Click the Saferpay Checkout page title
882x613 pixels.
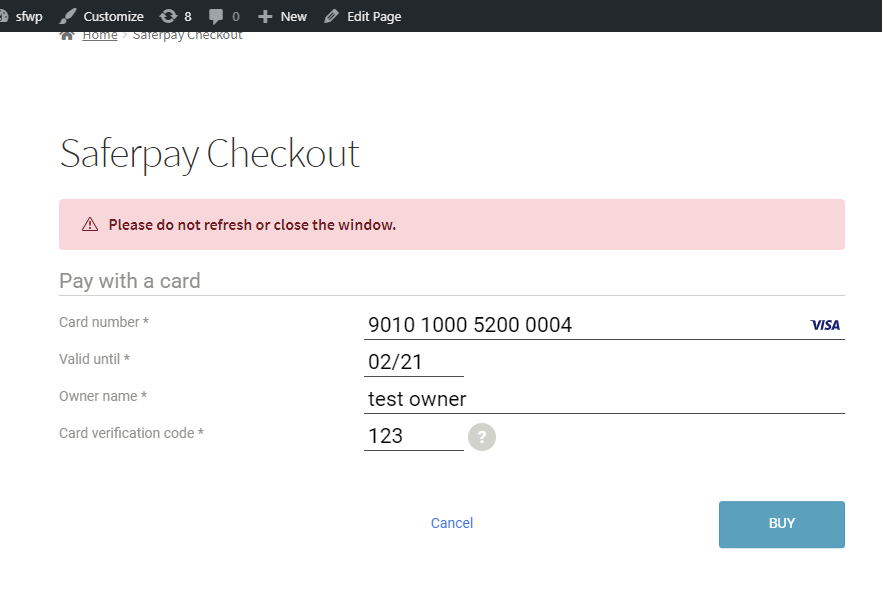(209, 154)
